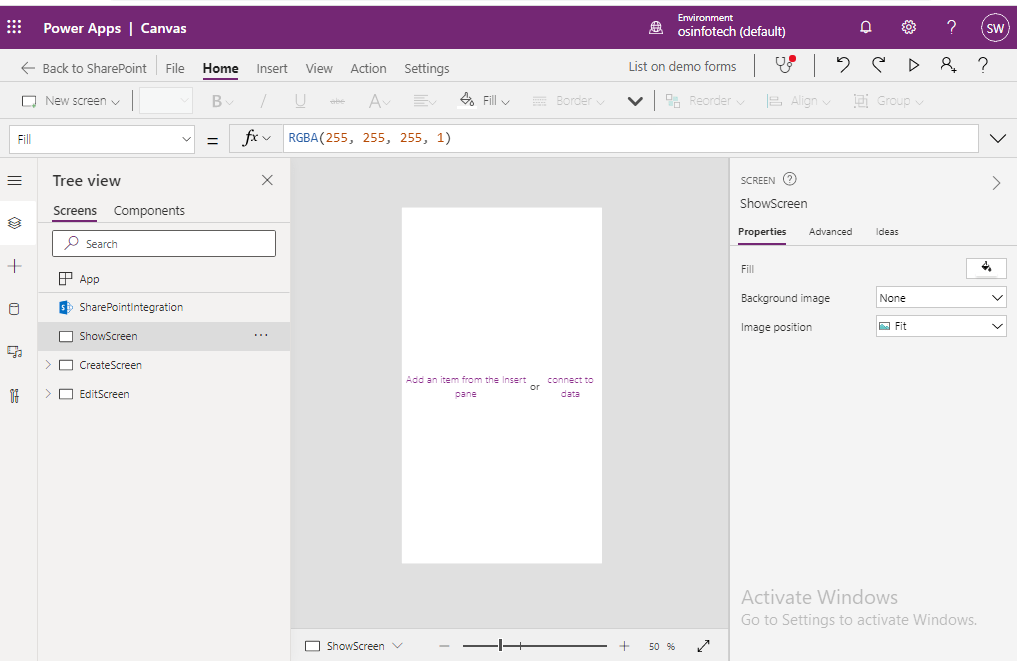This screenshot has height=661, width=1017.
Task: Click the Underline formatting button
Action: click(300, 101)
